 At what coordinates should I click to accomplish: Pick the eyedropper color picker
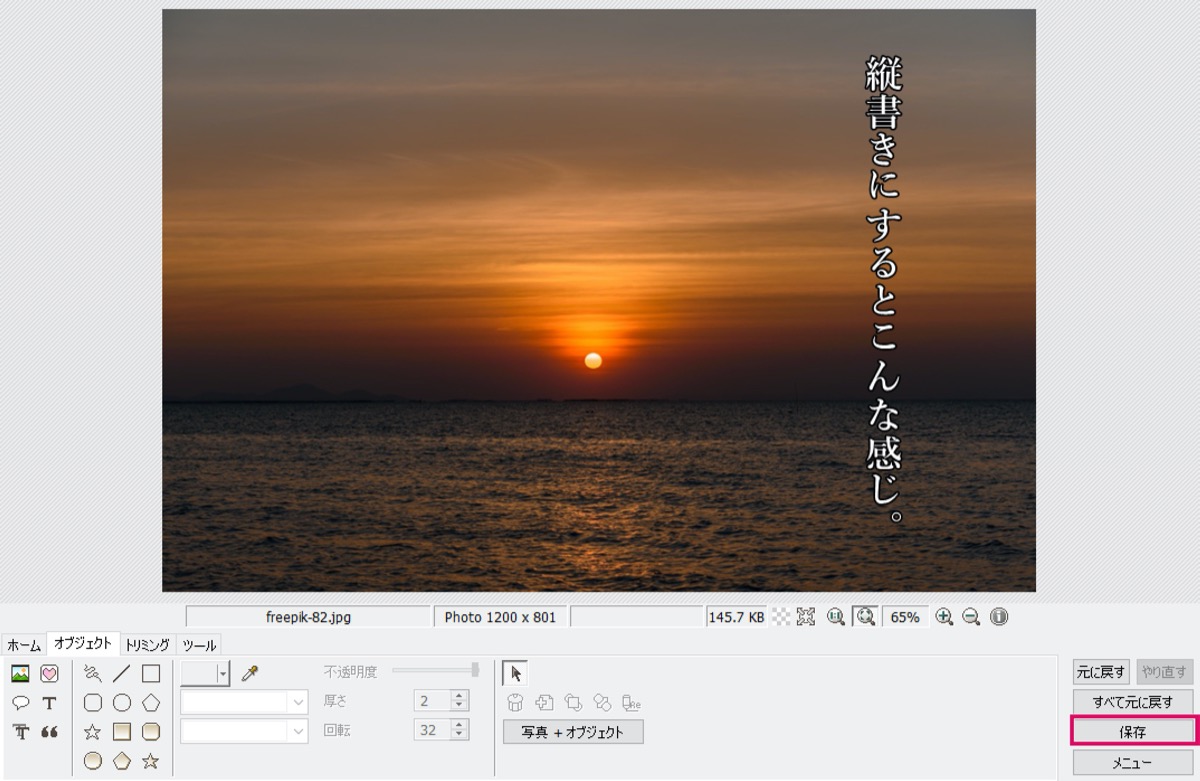tap(250, 674)
